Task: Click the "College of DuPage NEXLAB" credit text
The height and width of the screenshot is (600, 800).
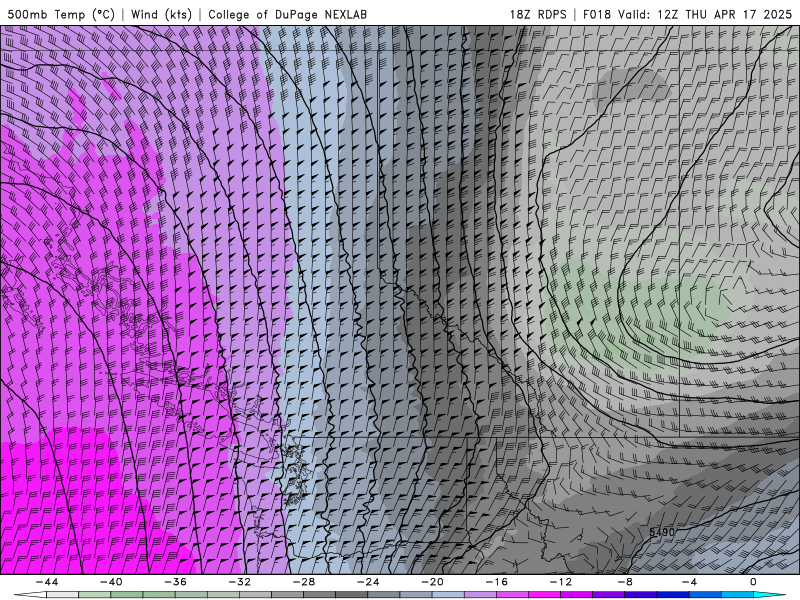Action: (287, 14)
